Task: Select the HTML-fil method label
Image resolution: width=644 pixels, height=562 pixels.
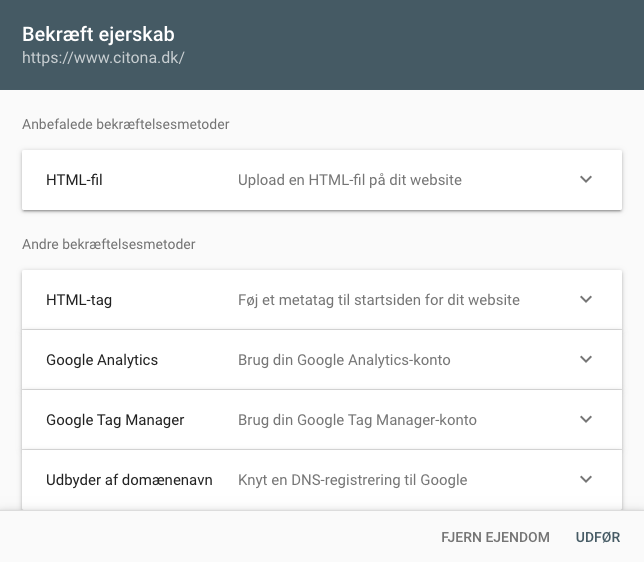Action: coord(74,180)
